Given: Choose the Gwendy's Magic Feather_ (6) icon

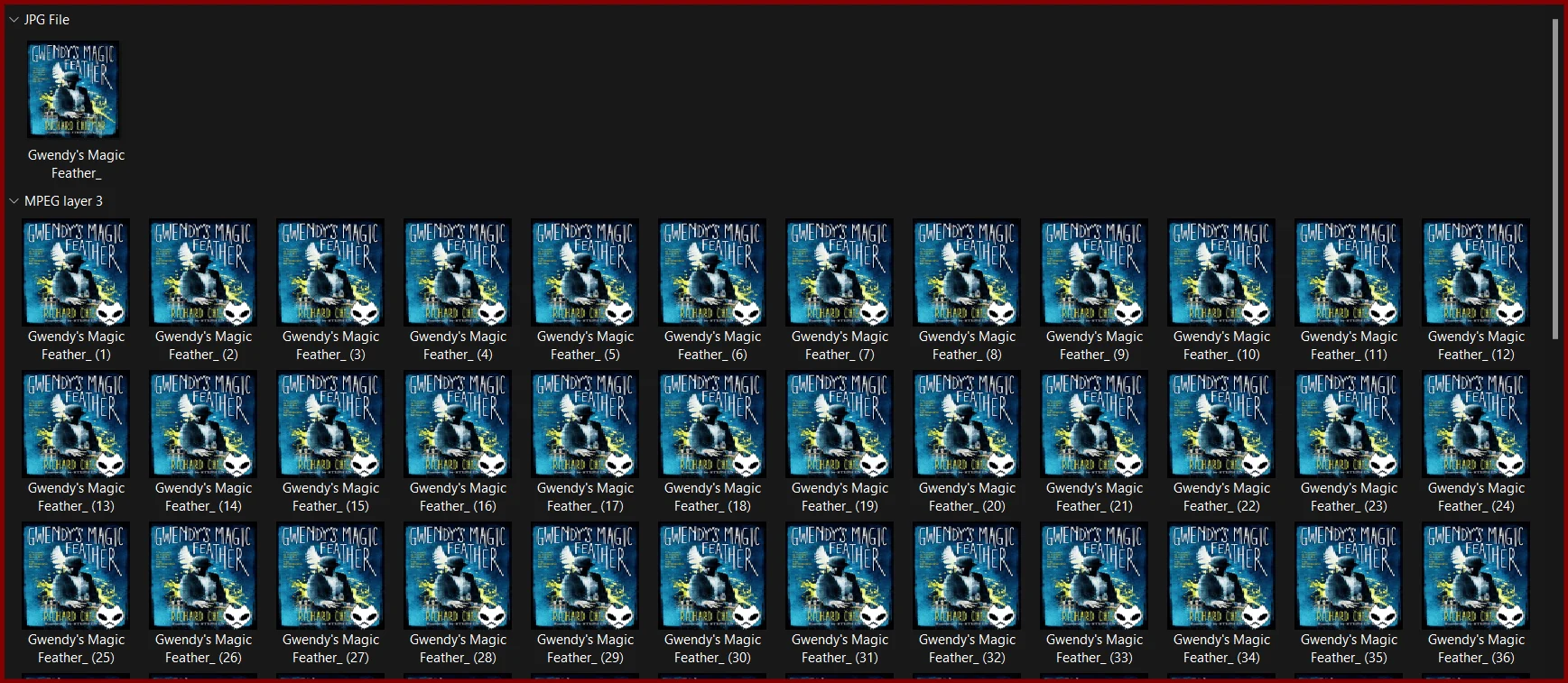Looking at the screenshot, I should coord(712,272).
